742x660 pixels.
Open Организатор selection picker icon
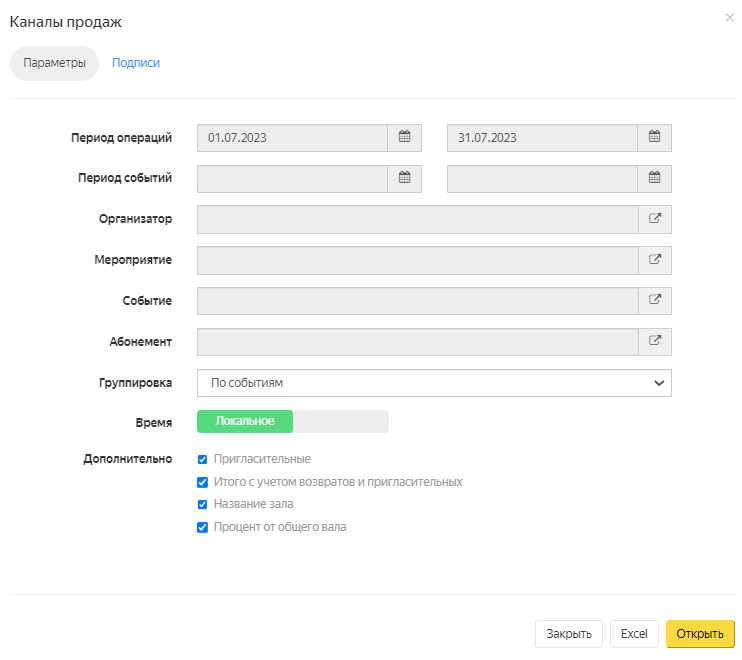654,219
